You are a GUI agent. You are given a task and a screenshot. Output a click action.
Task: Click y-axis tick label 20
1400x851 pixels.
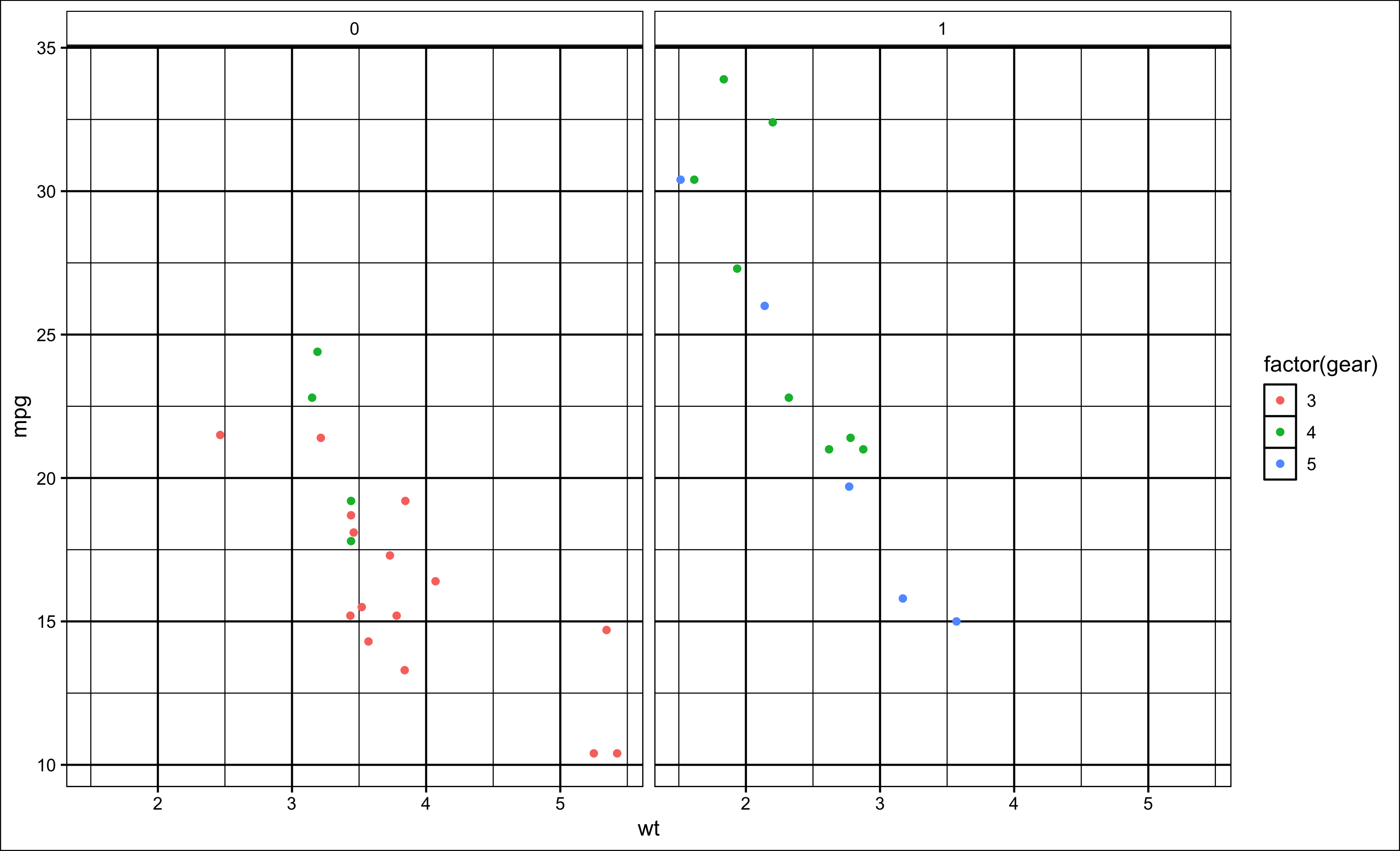click(x=47, y=479)
